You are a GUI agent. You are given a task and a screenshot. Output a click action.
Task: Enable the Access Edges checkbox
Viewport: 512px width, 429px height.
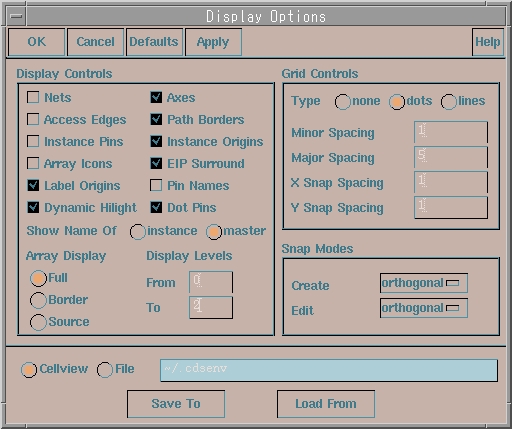(33, 119)
